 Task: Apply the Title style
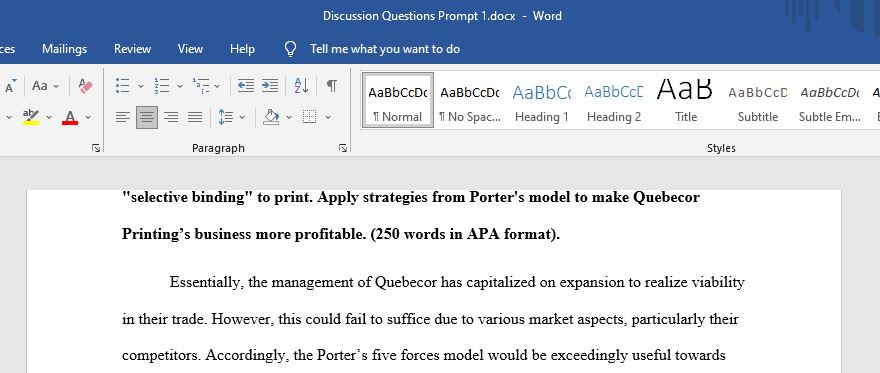pos(685,100)
